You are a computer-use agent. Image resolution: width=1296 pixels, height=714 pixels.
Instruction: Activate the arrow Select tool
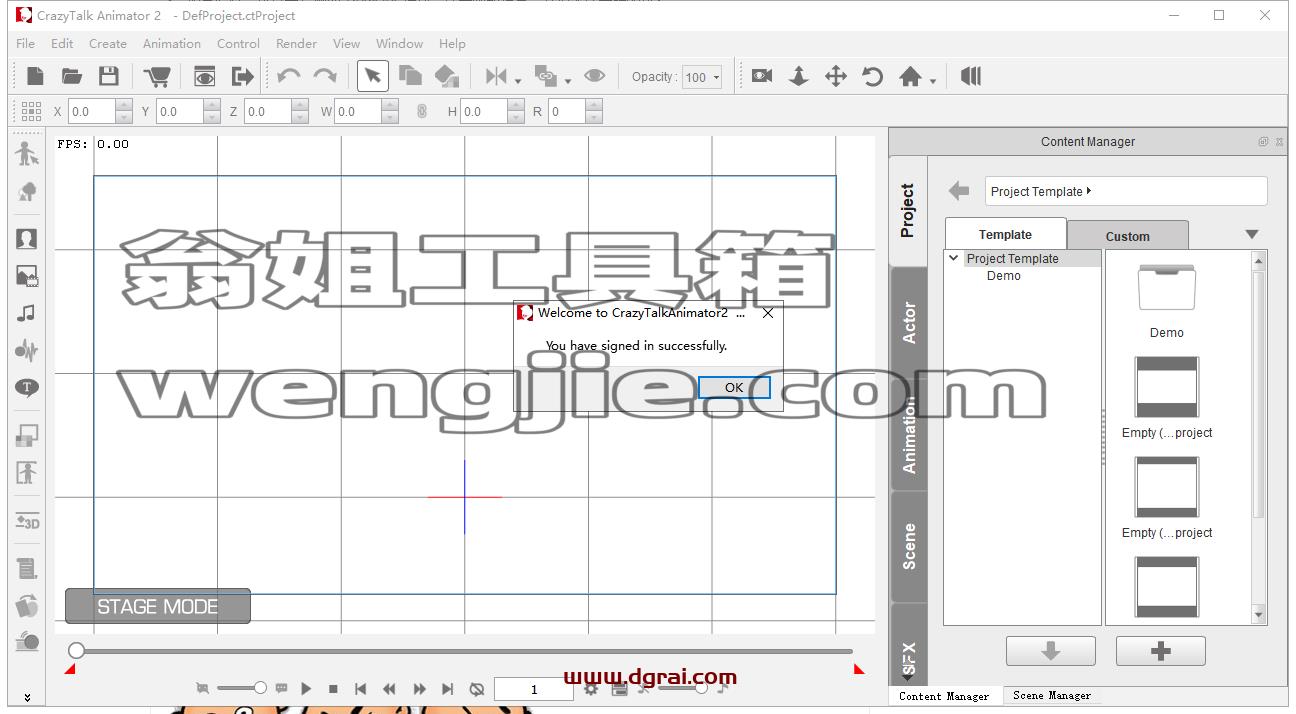point(372,76)
